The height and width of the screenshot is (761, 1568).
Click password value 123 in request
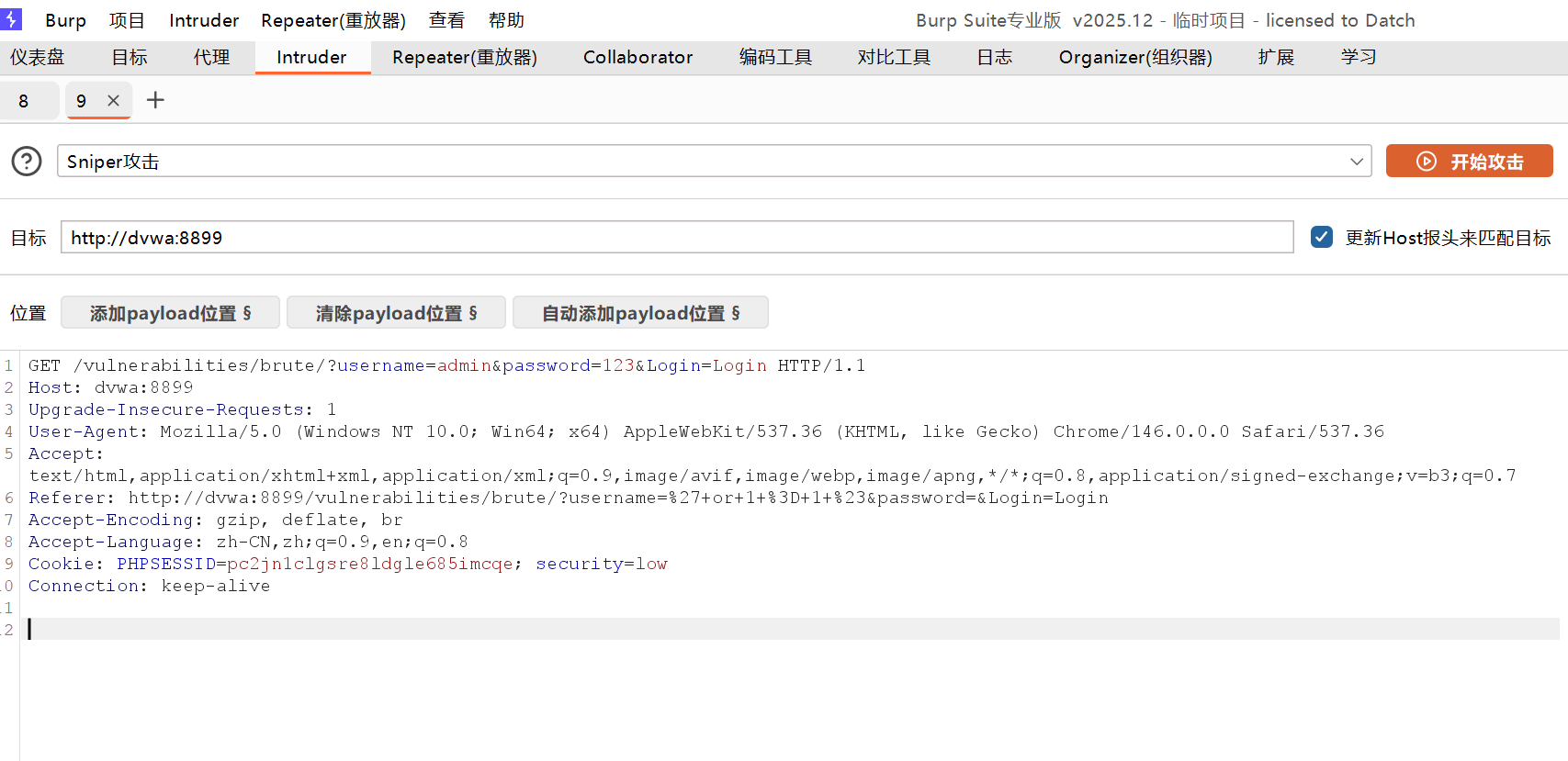[x=618, y=365]
